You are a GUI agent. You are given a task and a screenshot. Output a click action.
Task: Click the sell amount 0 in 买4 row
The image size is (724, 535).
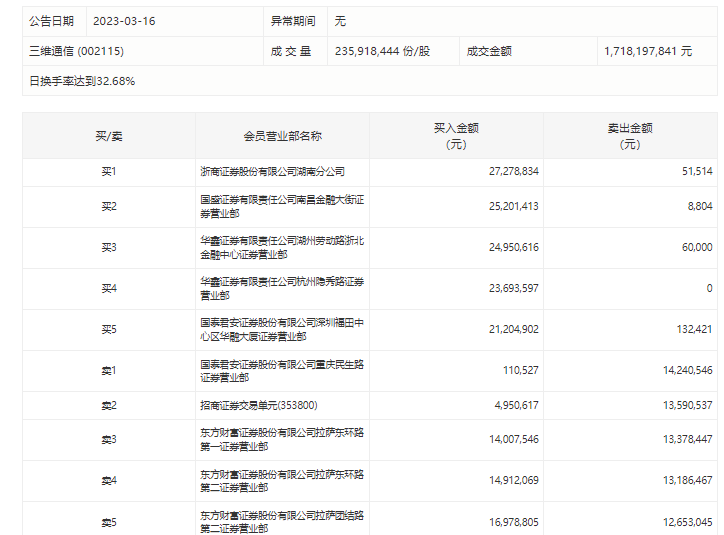tap(709, 289)
